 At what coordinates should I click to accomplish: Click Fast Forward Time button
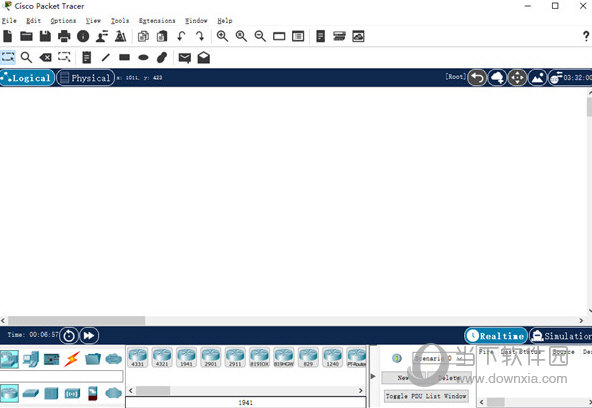point(89,336)
